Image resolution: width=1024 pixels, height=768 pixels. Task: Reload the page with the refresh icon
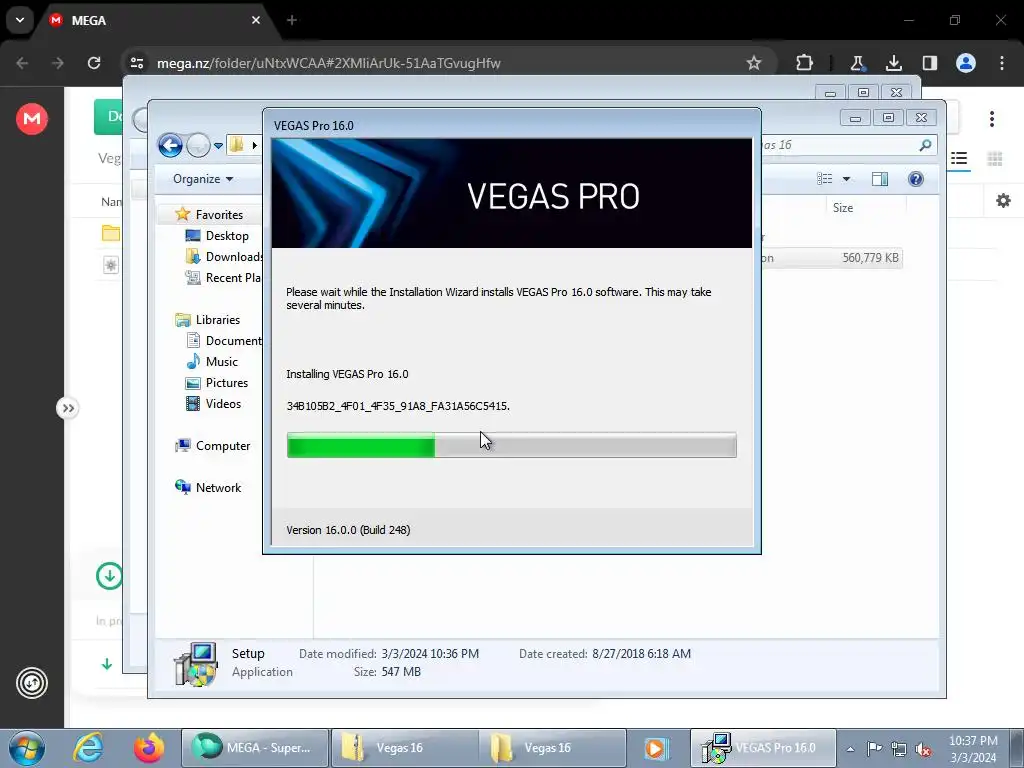[94, 63]
